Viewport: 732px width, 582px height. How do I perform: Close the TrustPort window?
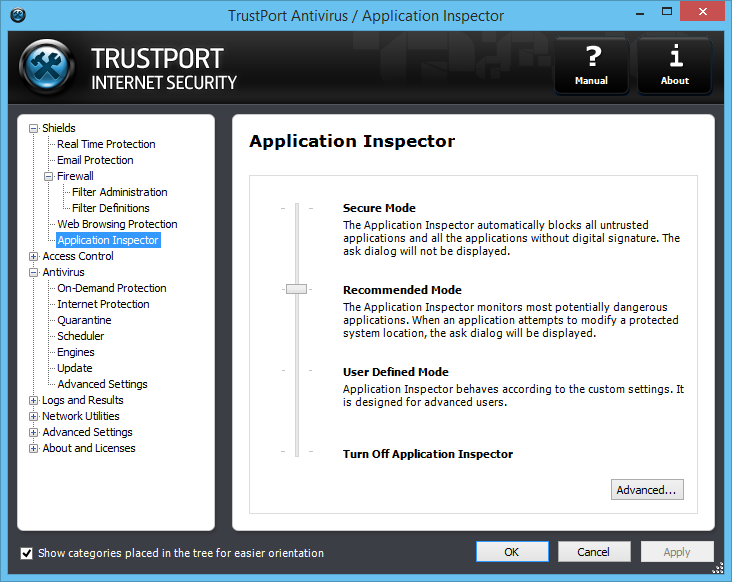point(703,12)
